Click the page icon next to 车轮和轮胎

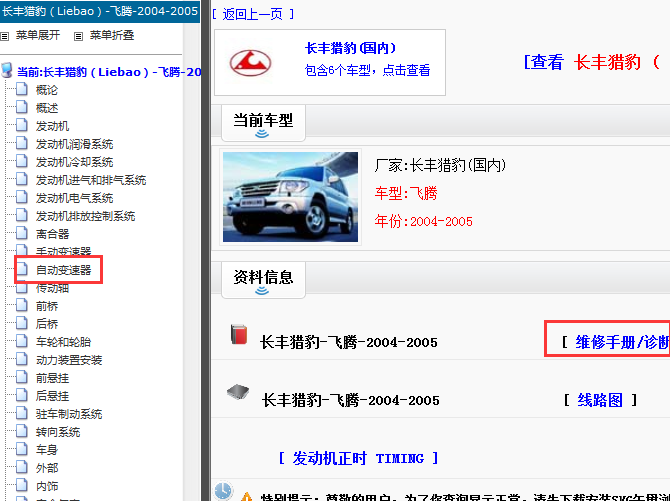pyautogui.click(x=22, y=341)
